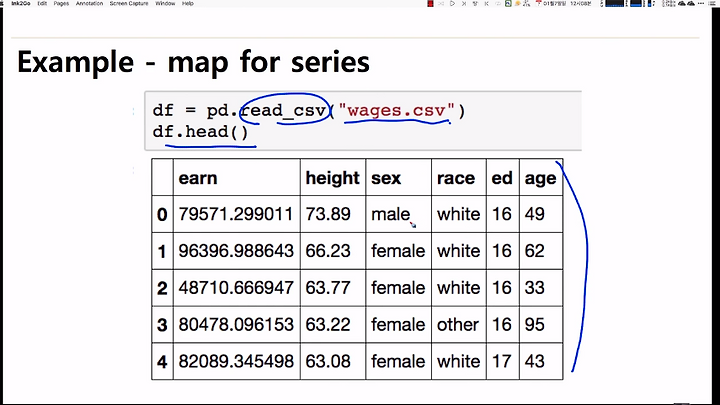720x405 pixels.
Task: Click the sex column header
Action: [386, 178]
